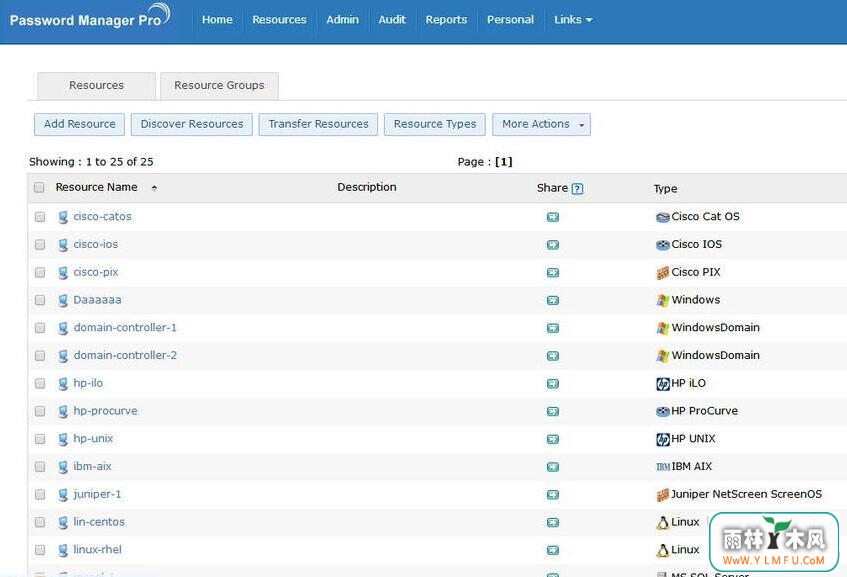847x577 pixels.
Task: Check the cisco-catos row checkbox
Action: click(40, 217)
